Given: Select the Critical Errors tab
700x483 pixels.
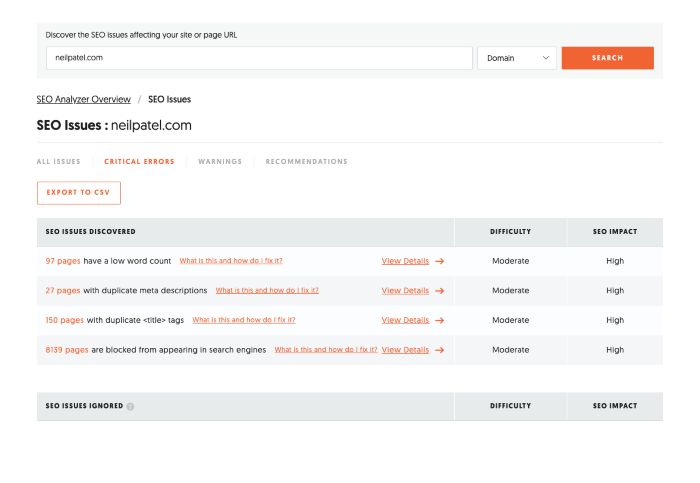Looking at the screenshot, I should pos(139,162).
